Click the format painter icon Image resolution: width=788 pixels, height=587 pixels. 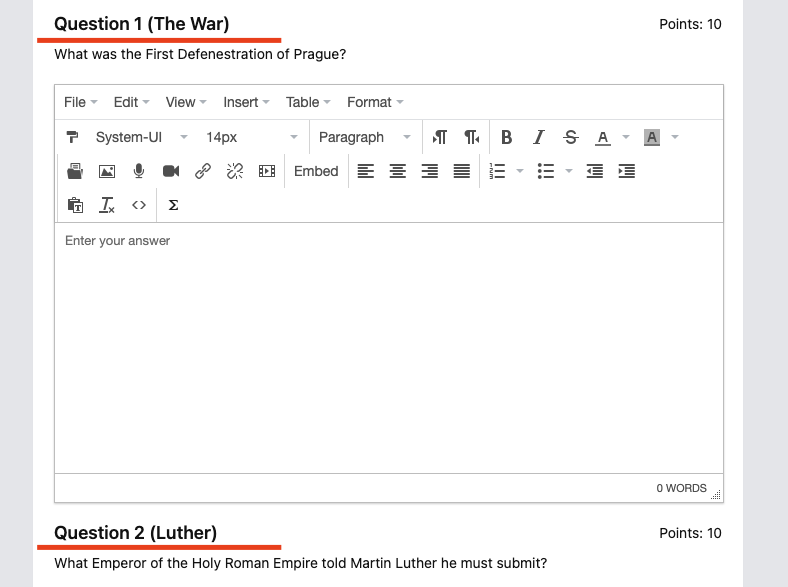72,137
